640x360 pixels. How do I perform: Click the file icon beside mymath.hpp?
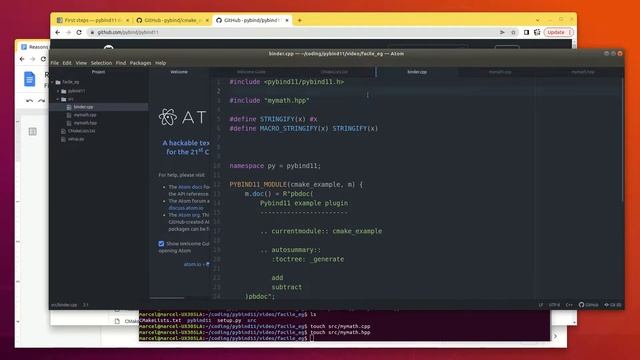[x=69, y=123]
